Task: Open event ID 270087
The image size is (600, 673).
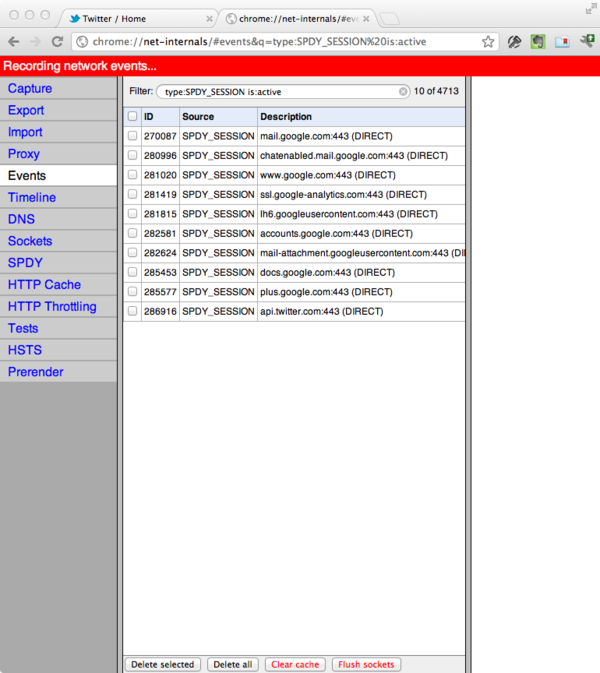Action: 160,136
